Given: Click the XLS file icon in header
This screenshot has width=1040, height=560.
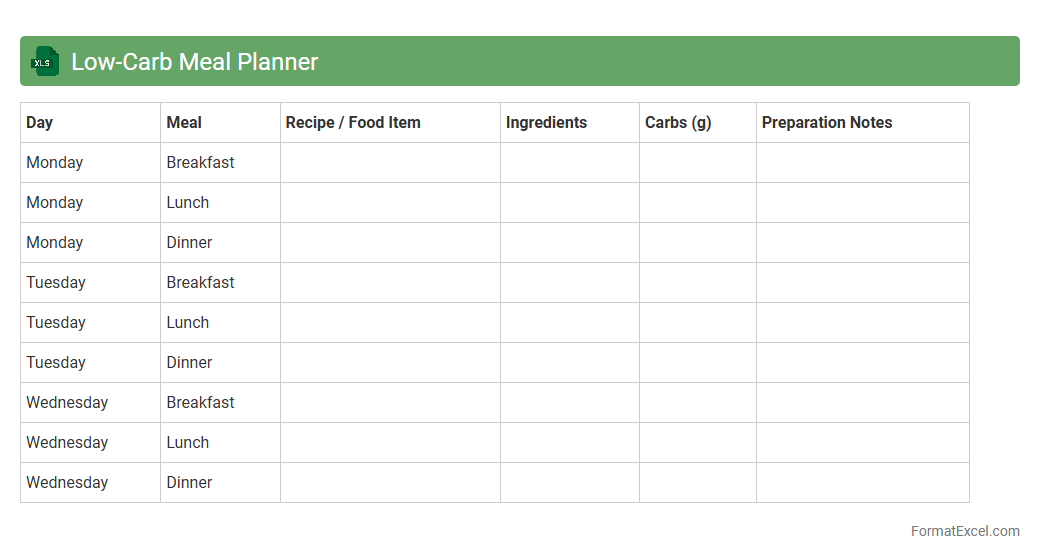Looking at the screenshot, I should [x=45, y=61].
